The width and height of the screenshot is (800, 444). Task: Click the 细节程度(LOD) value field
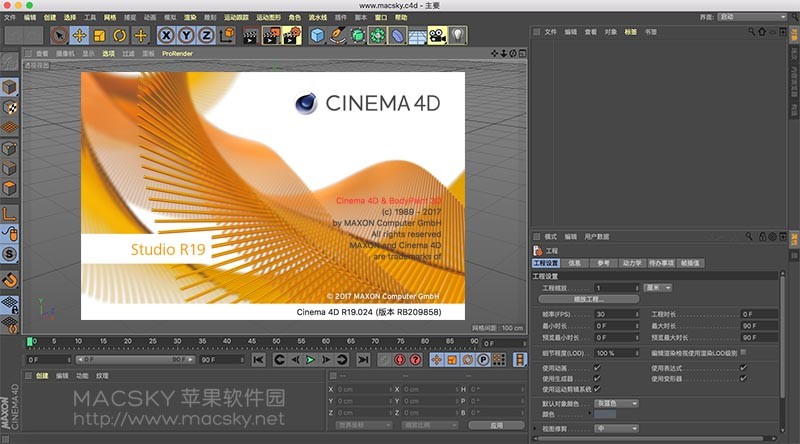[x=616, y=353]
